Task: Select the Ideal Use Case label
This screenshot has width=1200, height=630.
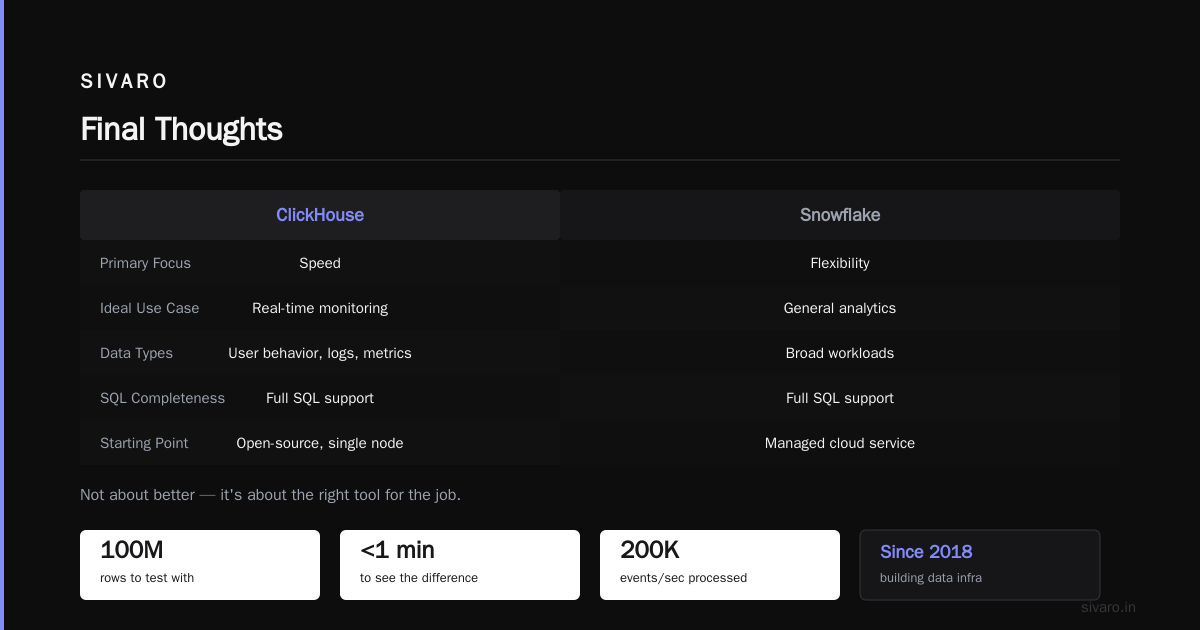Action: [149, 308]
